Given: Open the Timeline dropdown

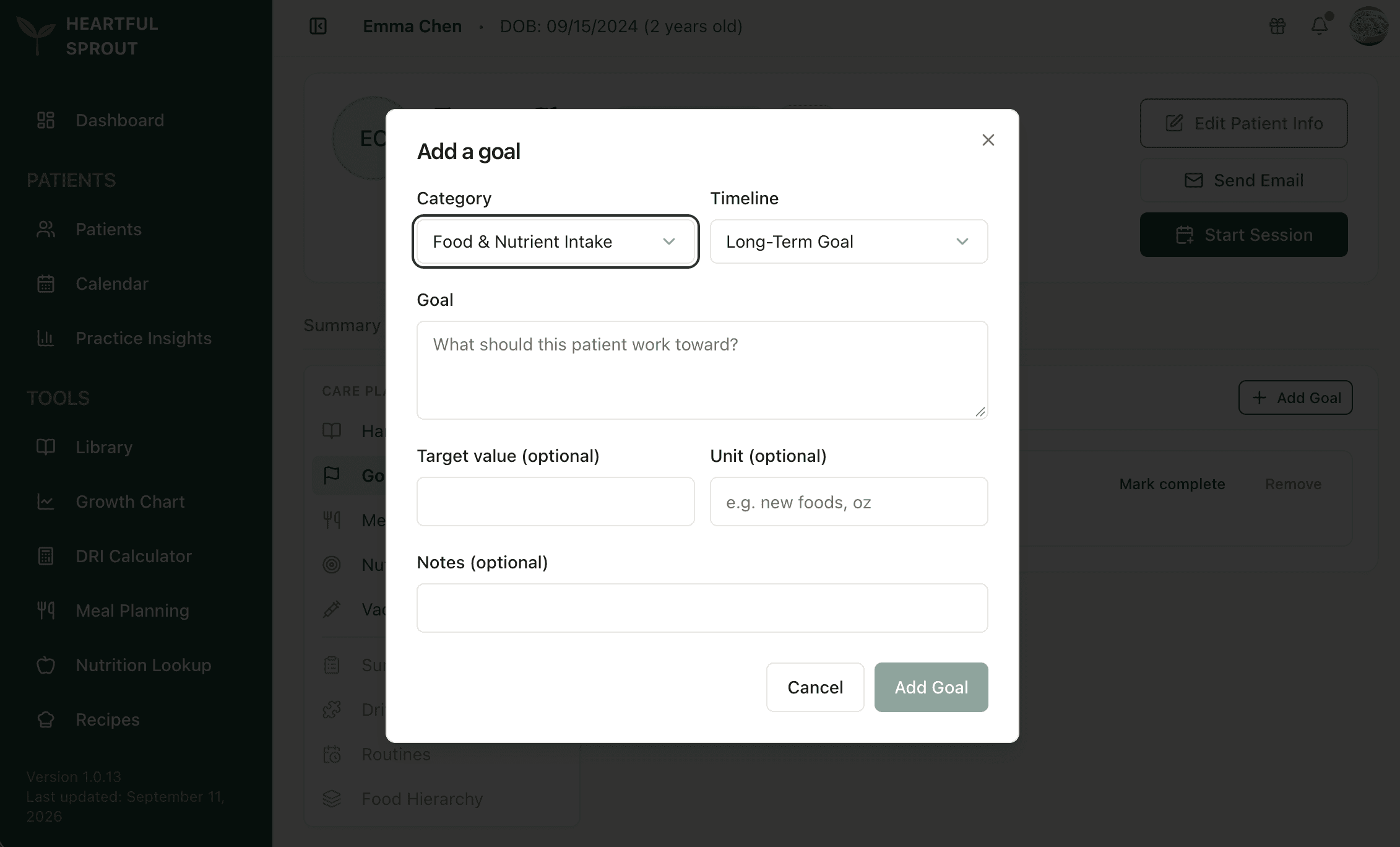Looking at the screenshot, I should click(x=849, y=241).
